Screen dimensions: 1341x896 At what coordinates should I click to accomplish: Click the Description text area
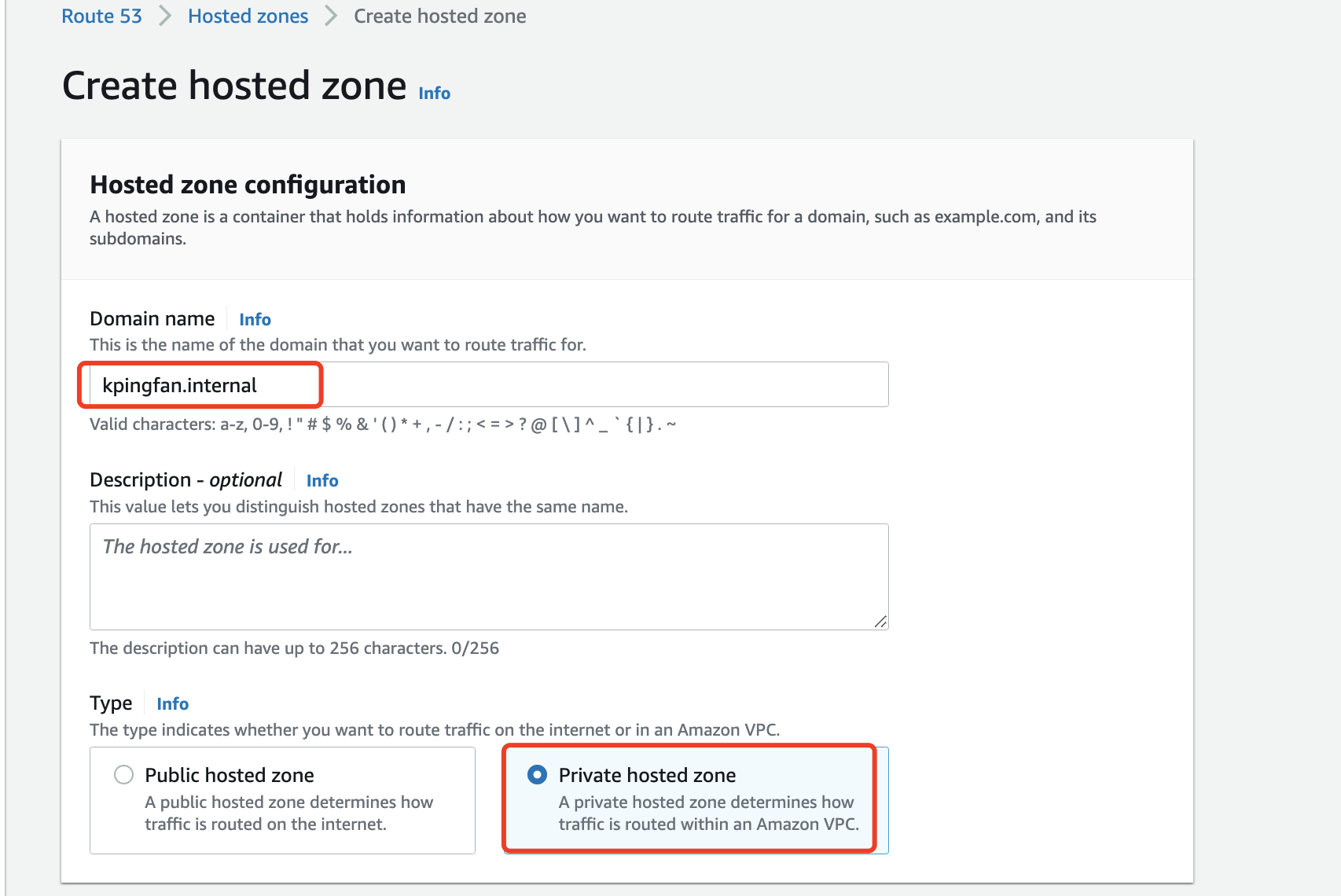click(489, 577)
